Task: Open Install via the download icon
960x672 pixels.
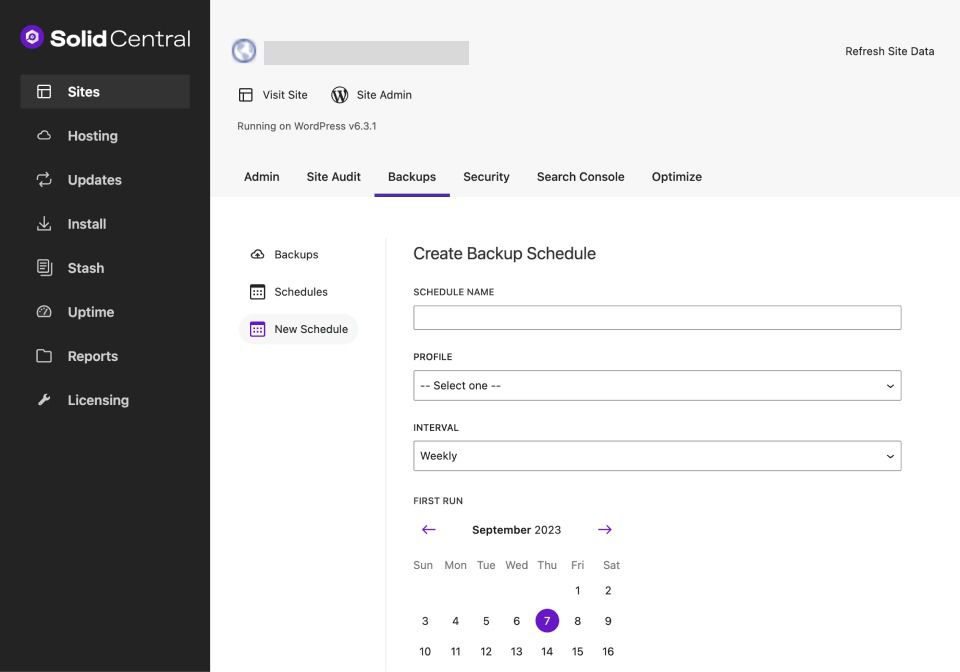Action: [x=44, y=224]
